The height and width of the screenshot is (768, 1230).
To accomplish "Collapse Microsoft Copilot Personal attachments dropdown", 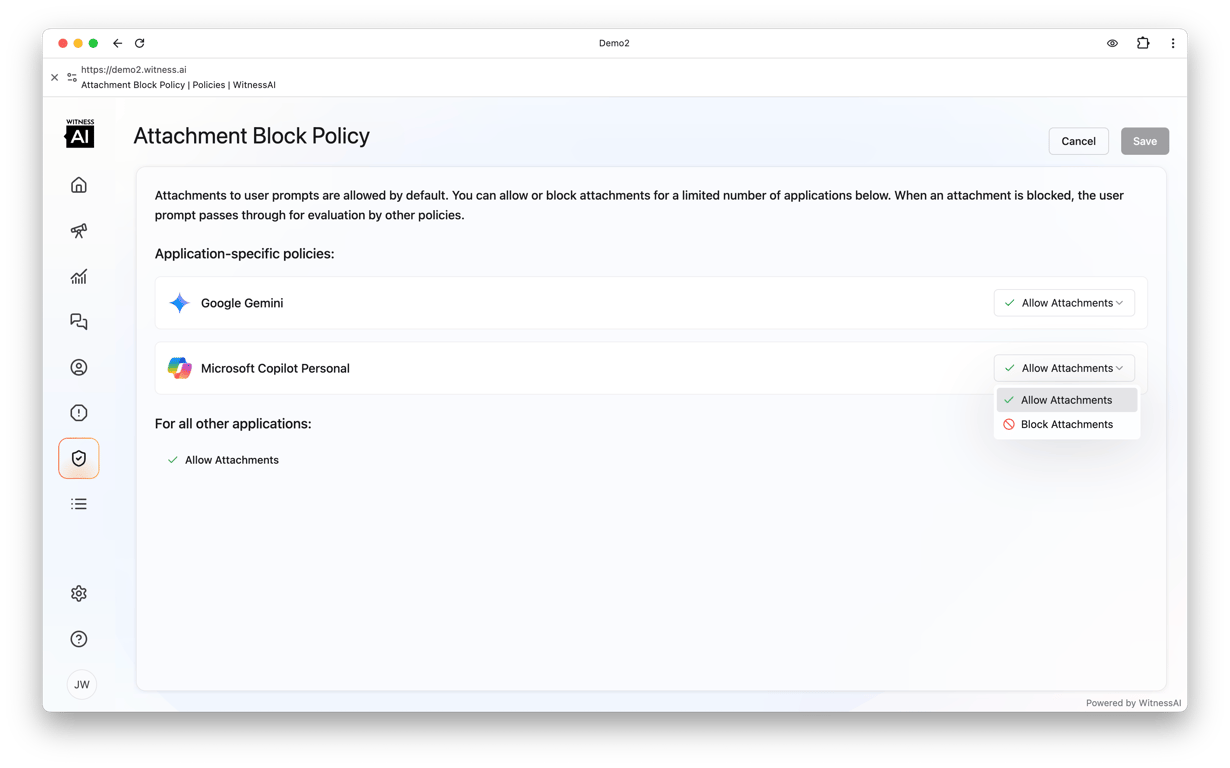I will pos(1064,368).
